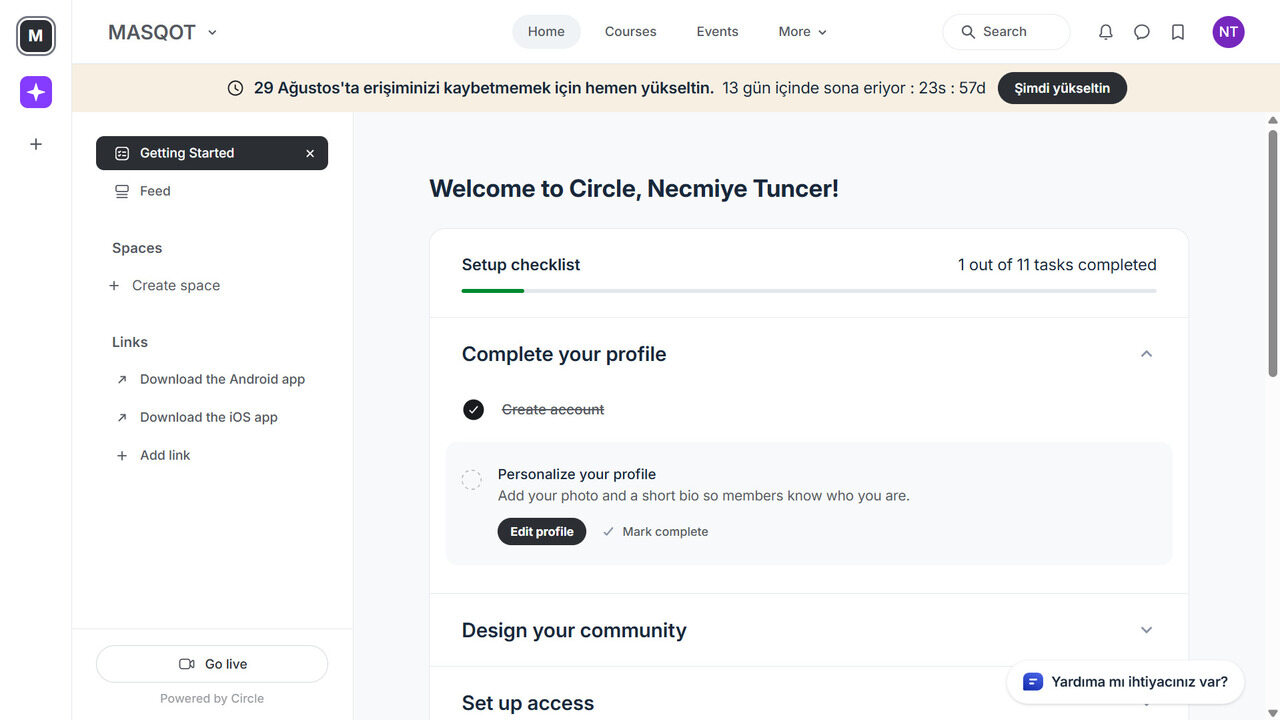
Task: Switch to the Courses tab
Action: [630, 32]
